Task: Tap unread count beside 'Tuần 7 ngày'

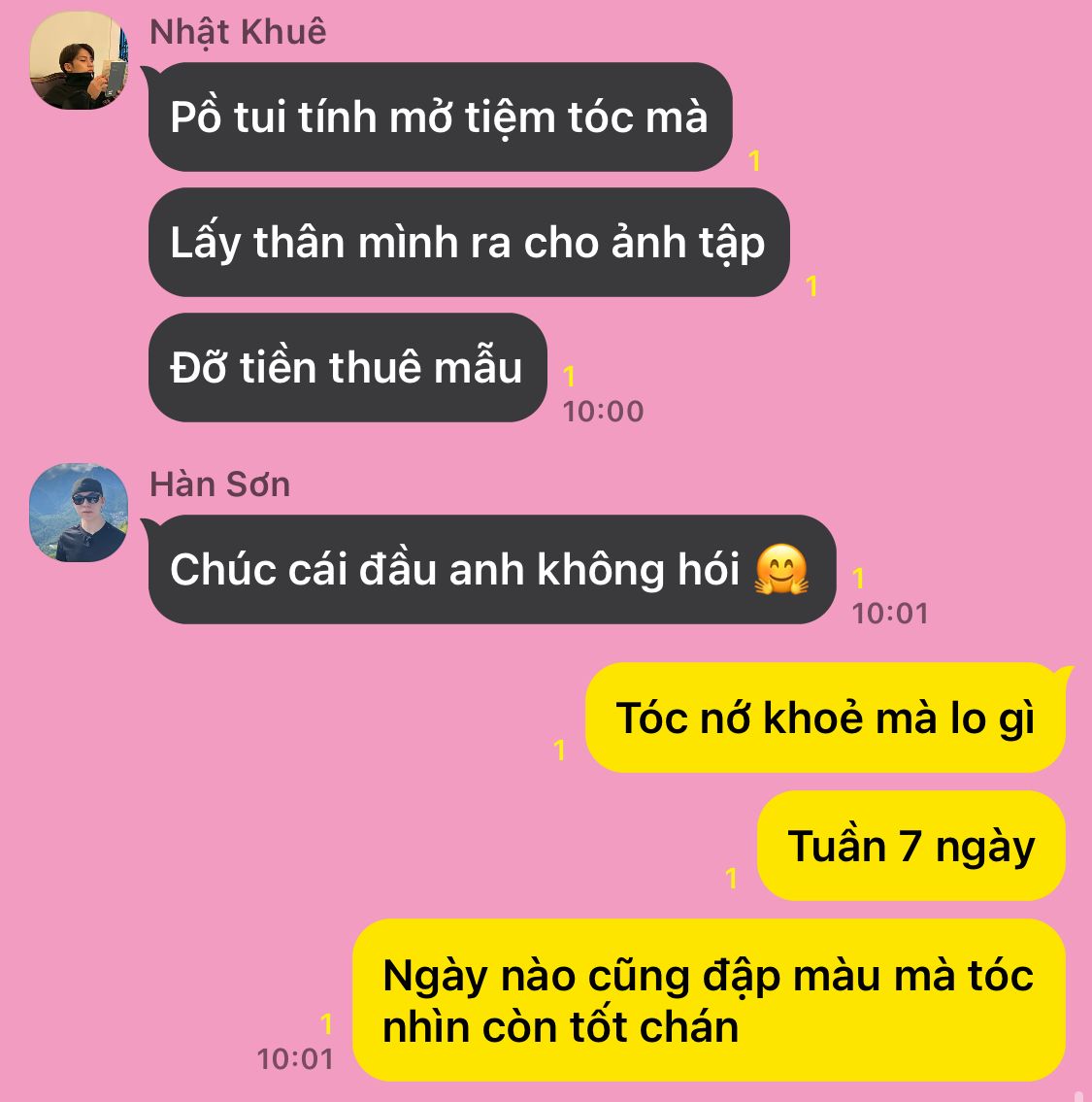Action: point(732,878)
